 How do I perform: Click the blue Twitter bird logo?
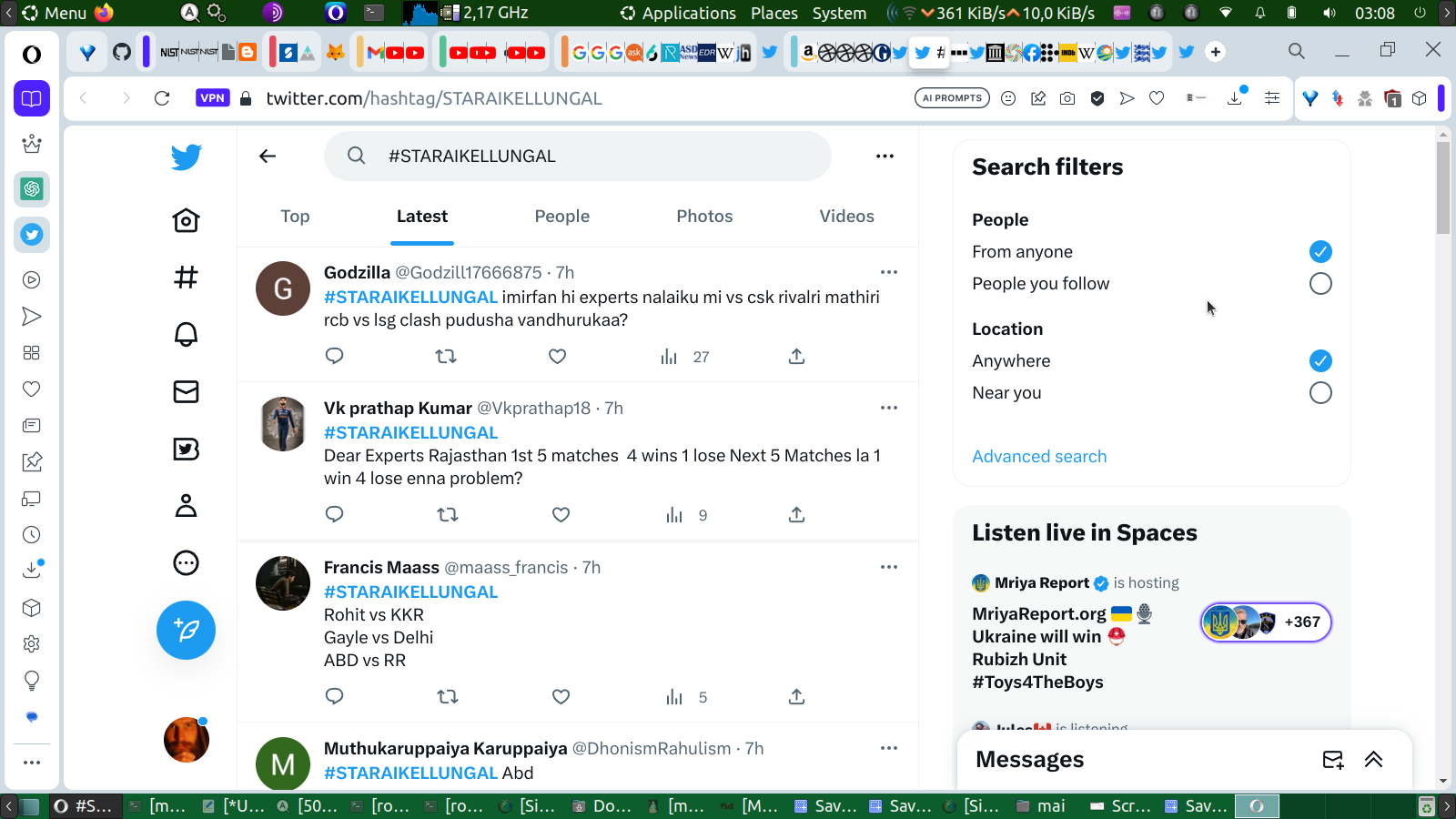pyautogui.click(x=186, y=157)
